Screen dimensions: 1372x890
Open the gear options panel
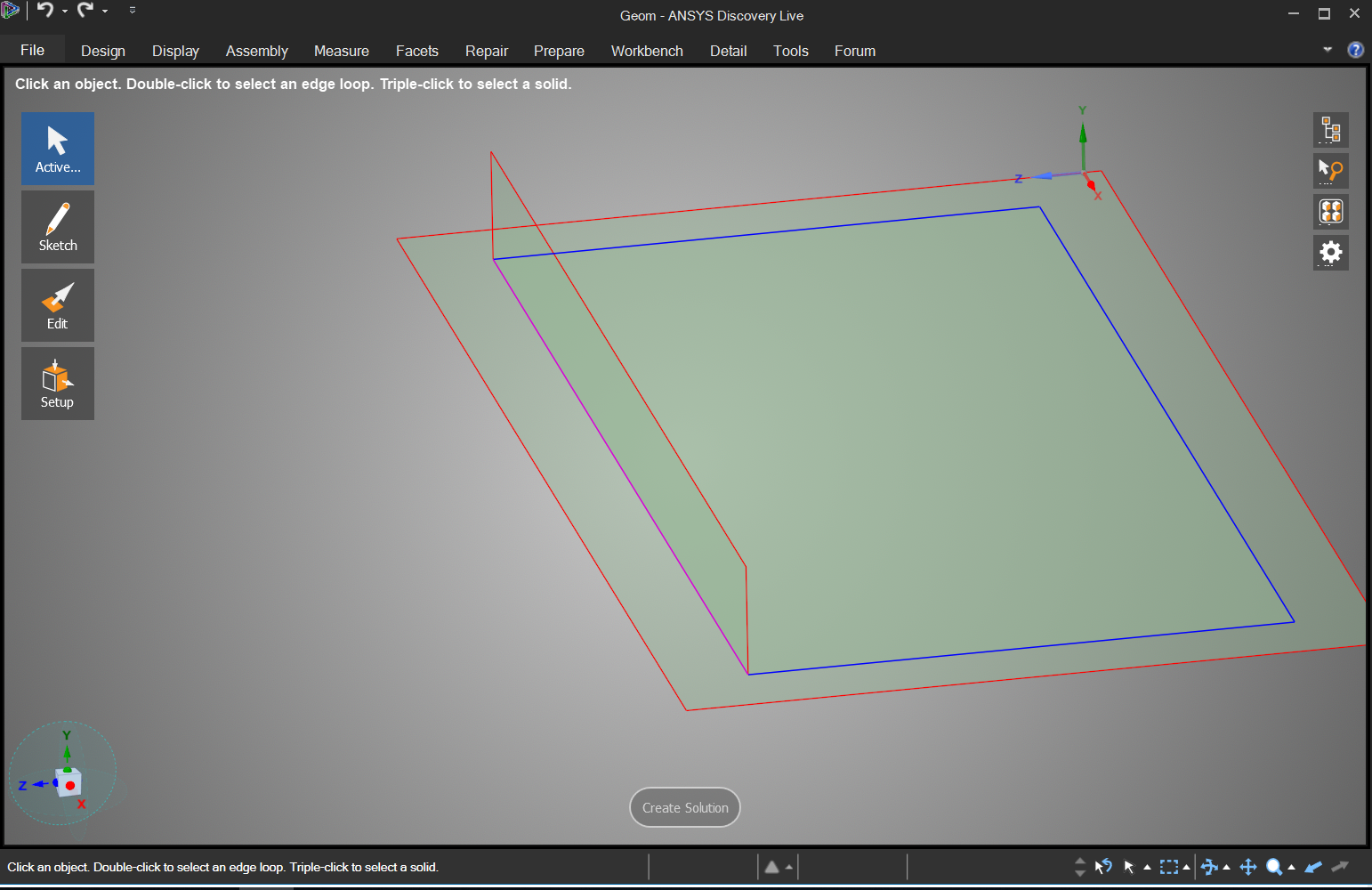[x=1330, y=253]
